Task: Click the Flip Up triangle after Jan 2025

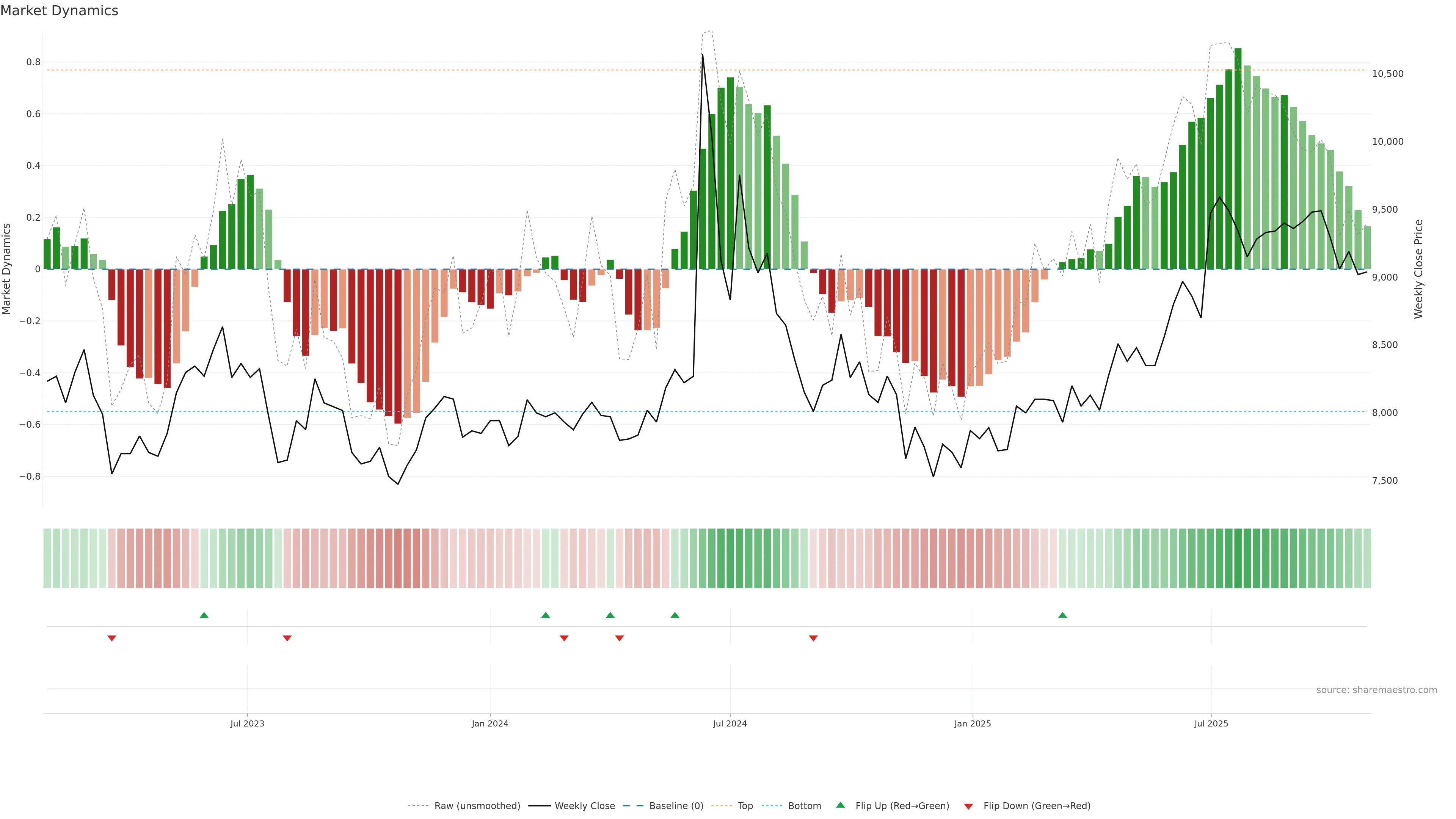Action: (1062, 615)
